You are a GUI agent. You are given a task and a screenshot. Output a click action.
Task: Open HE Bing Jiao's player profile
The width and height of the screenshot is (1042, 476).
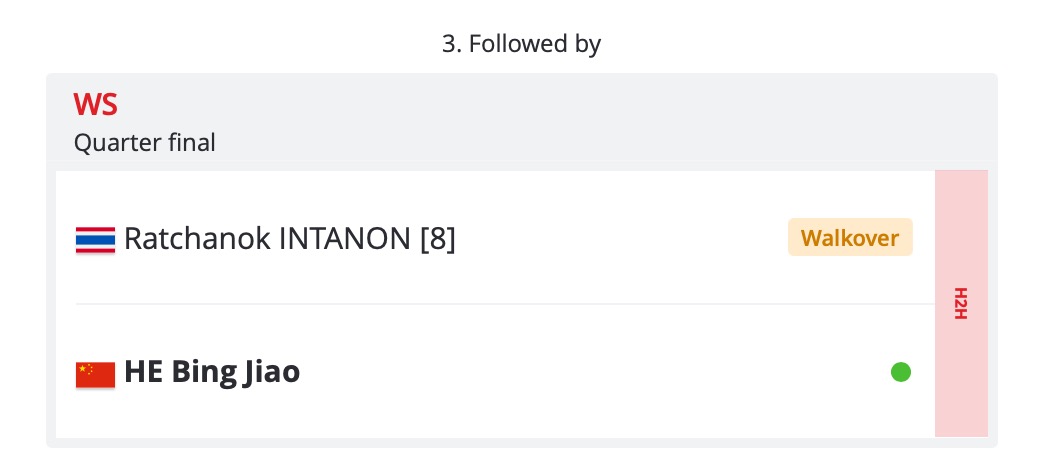(212, 372)
